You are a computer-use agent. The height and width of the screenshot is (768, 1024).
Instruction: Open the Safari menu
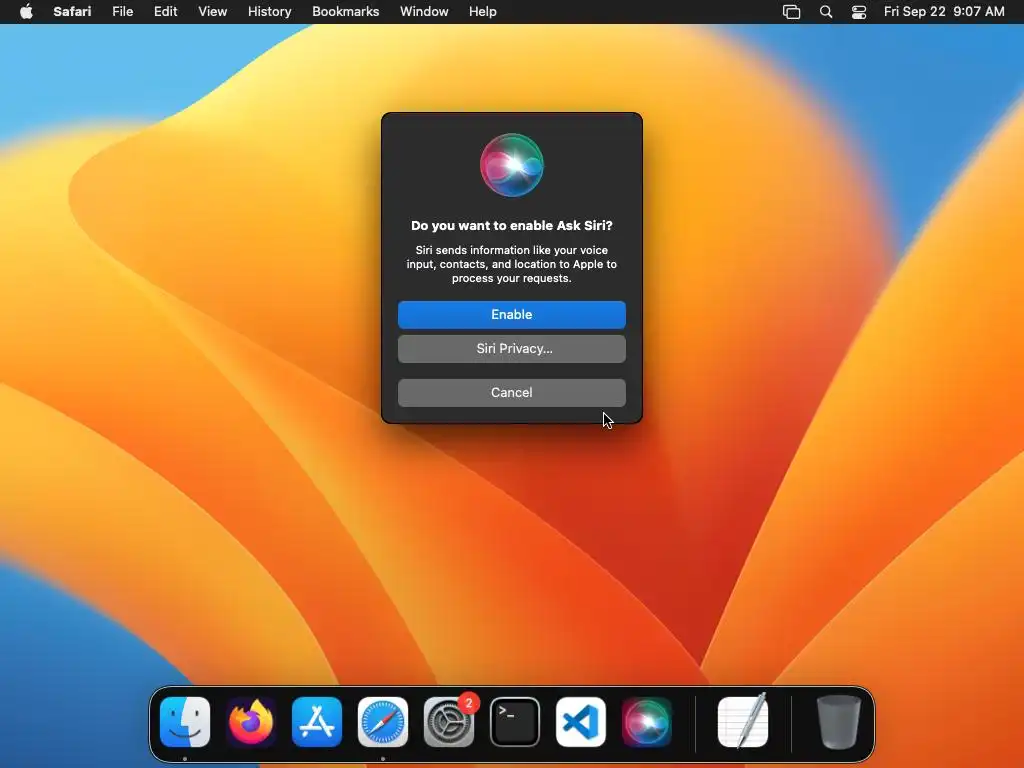(72, 12)
